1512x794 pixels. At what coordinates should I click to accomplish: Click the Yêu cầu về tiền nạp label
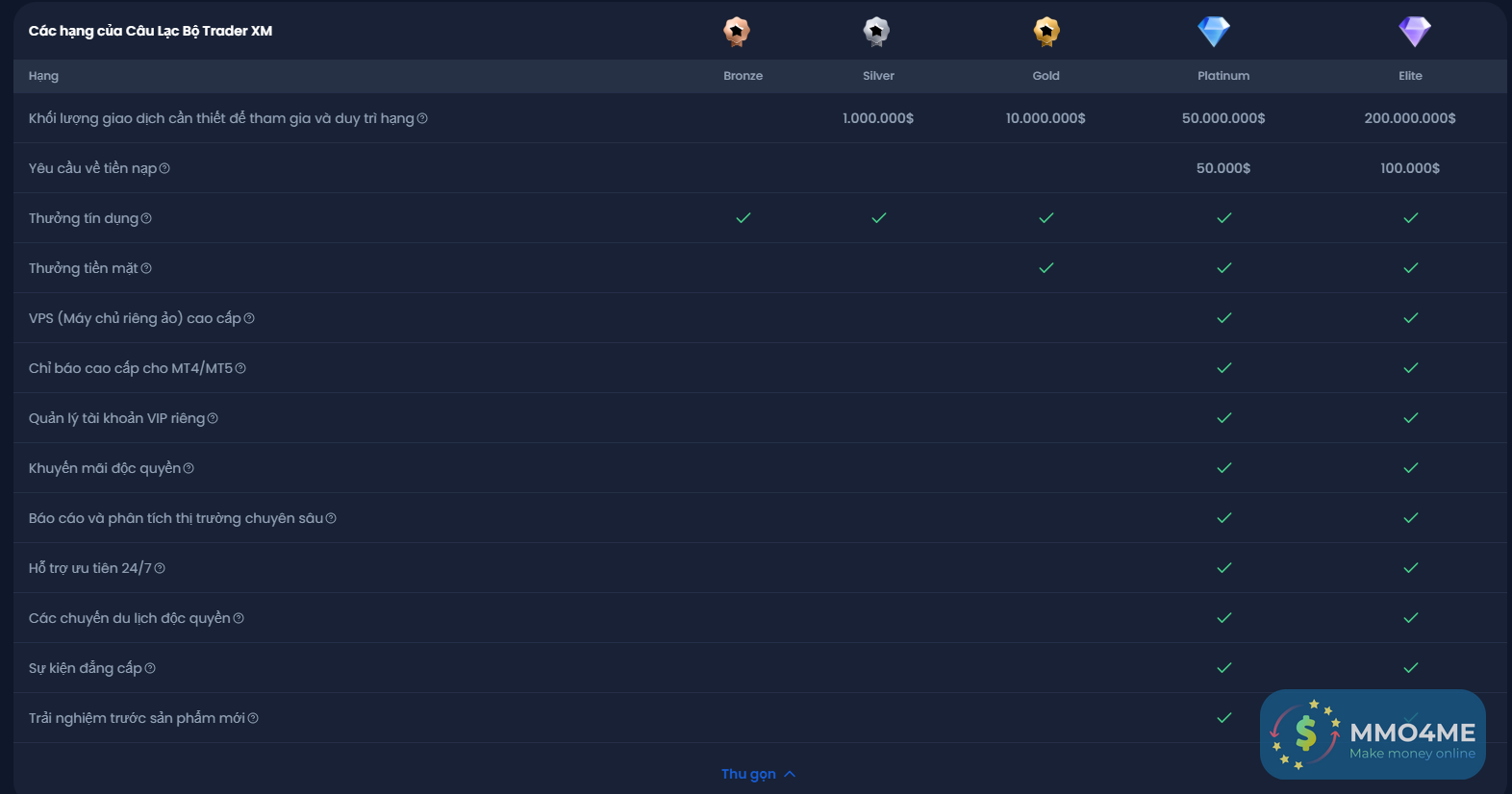click(92, 168)
